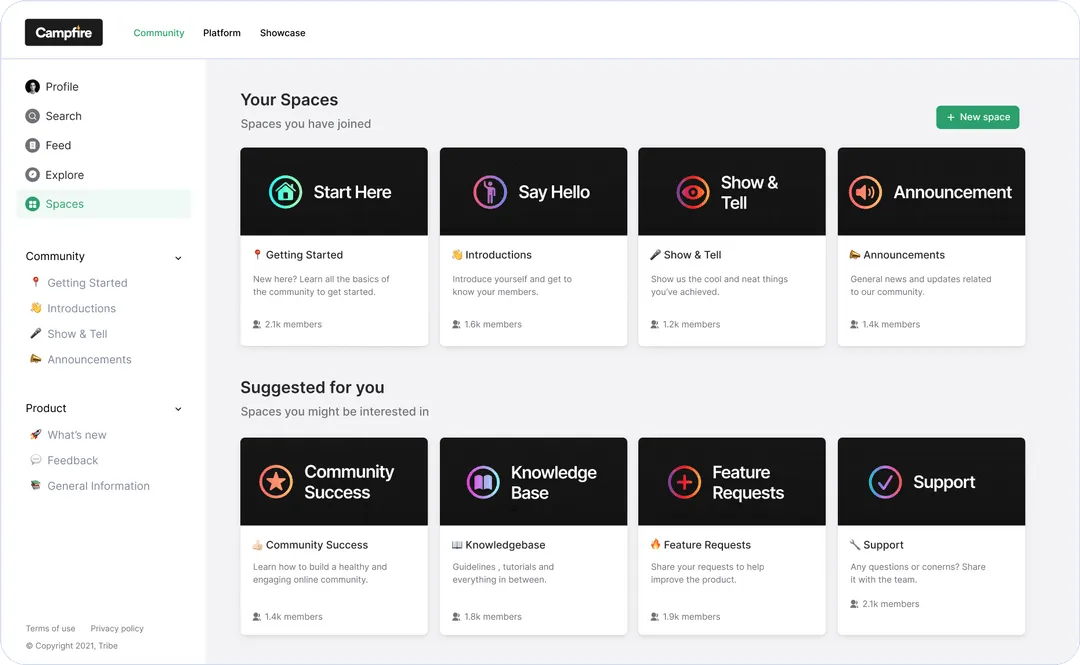Open the Say Hello space banner
1080x665 pixels.
tap(534, 192)
